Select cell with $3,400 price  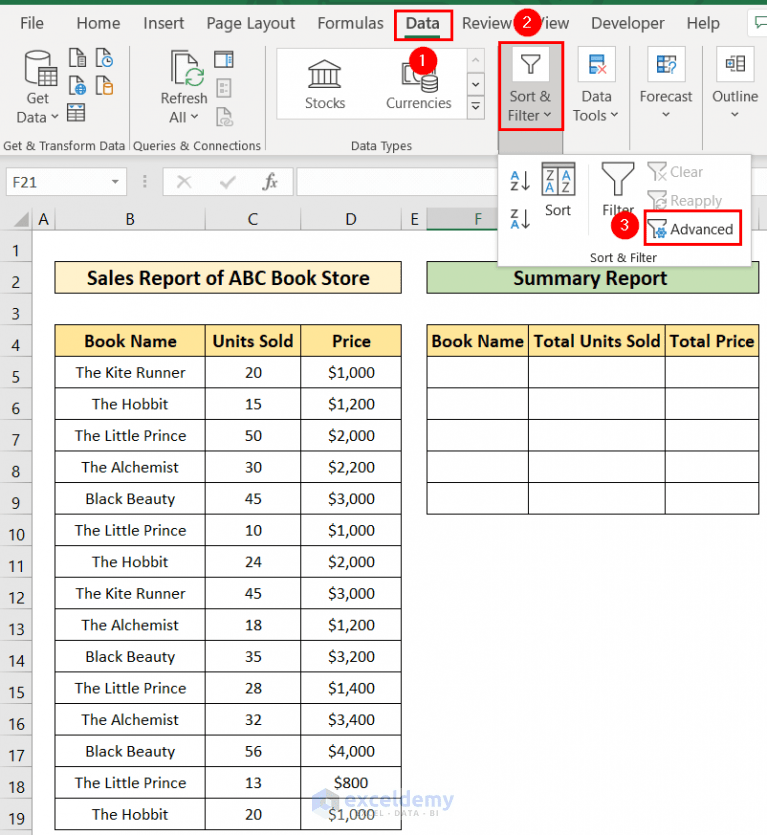351,719
